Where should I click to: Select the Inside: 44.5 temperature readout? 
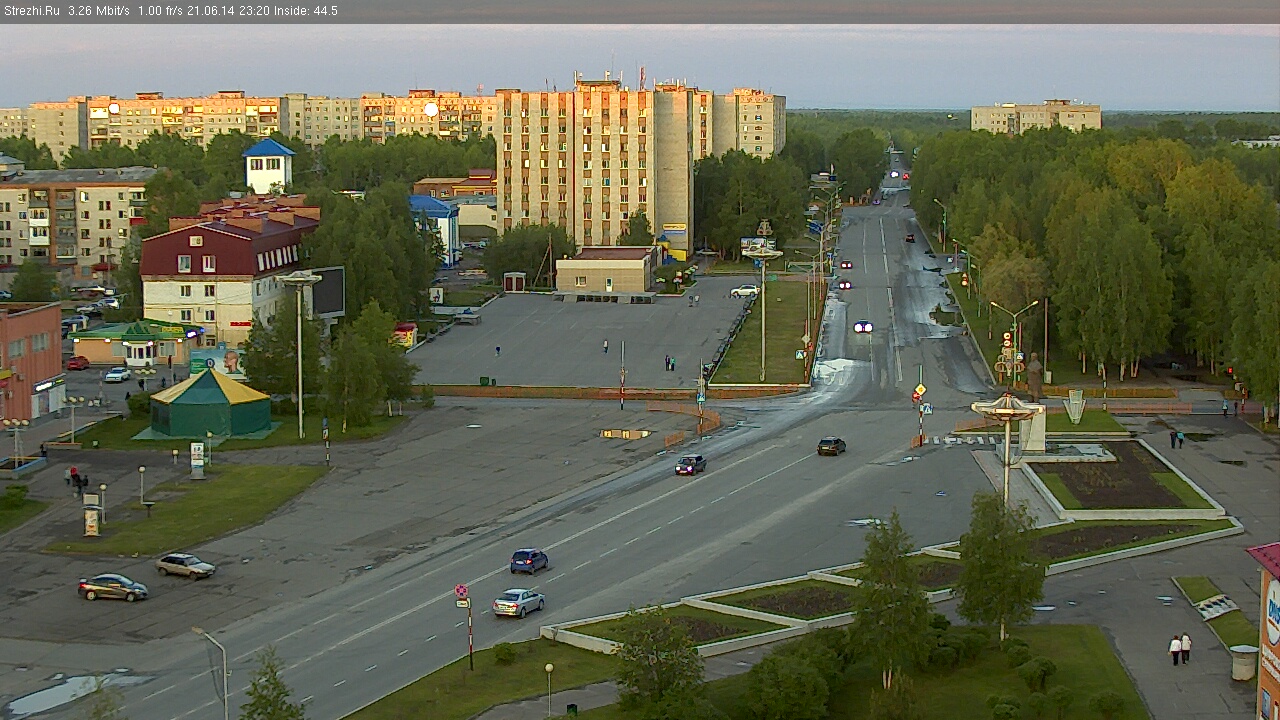304,11
